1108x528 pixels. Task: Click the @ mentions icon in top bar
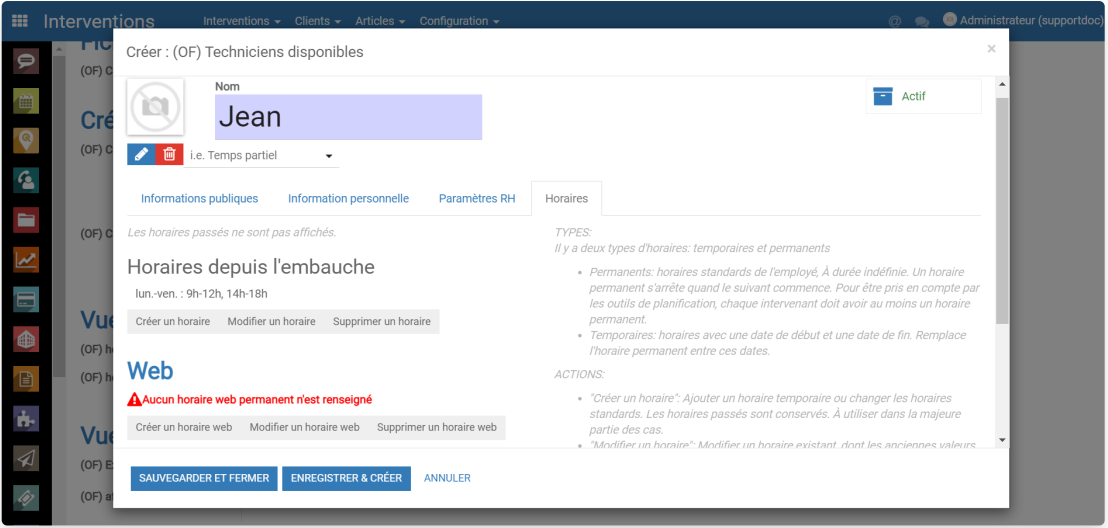pyautogui.click(x=895, y=21)
